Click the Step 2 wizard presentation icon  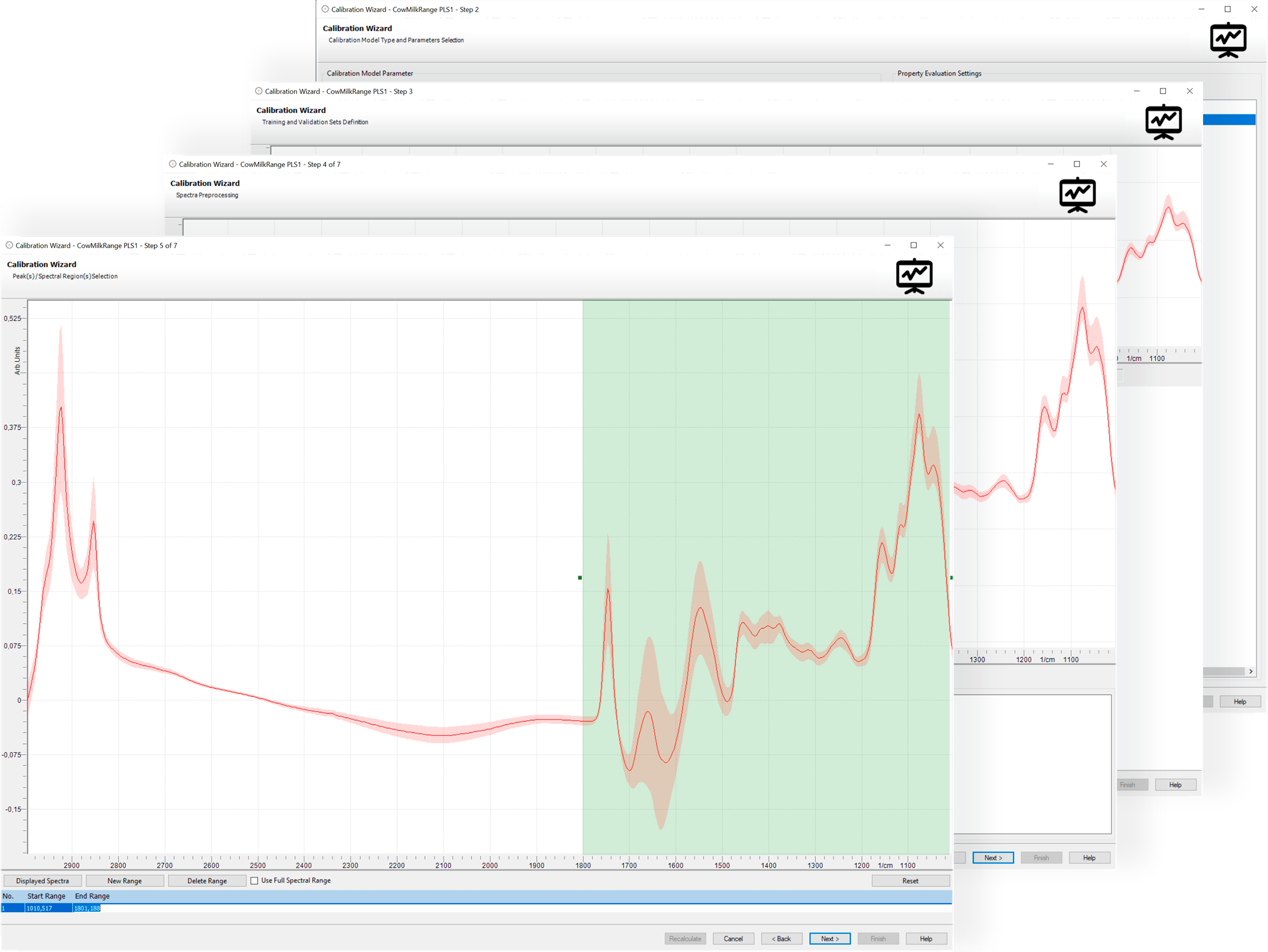coord(1227,40)
